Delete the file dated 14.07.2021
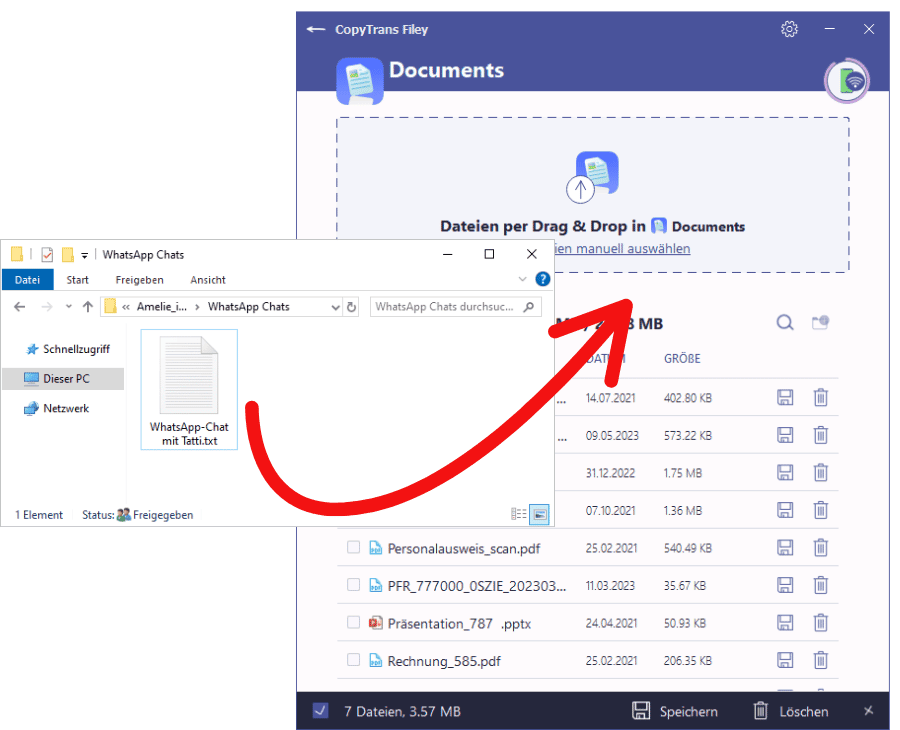 click(821, 397)
